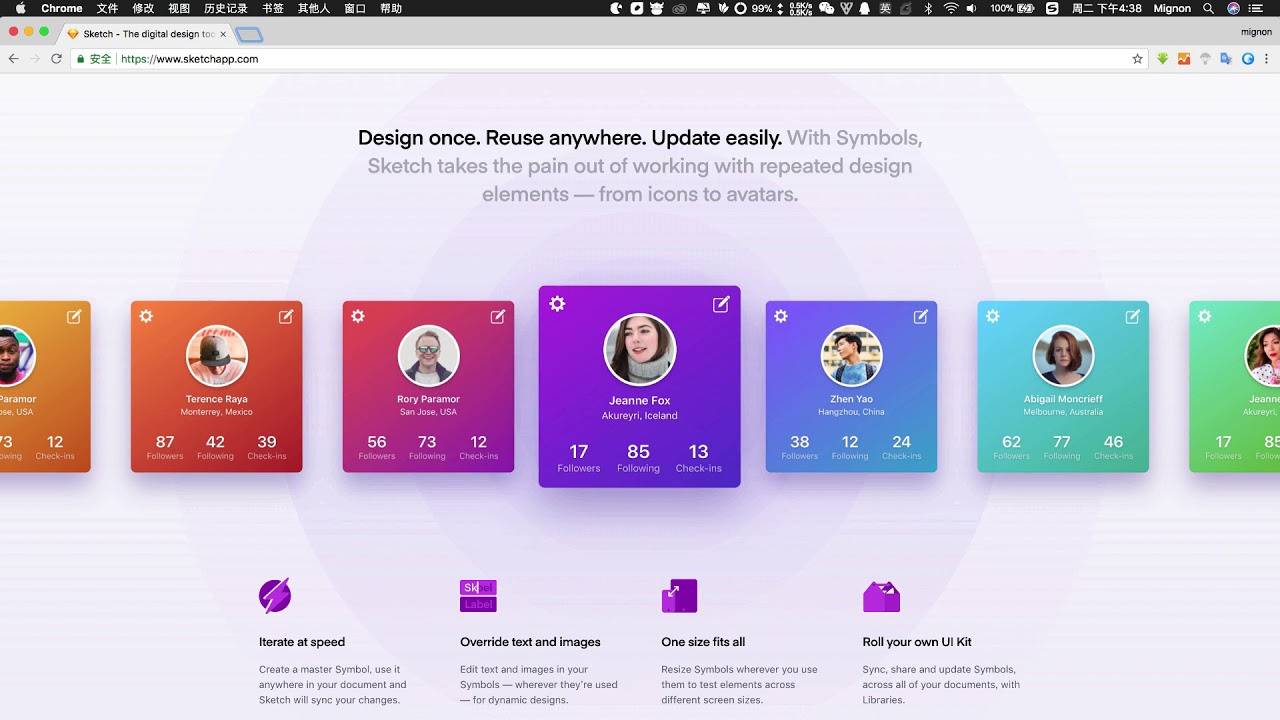Click Zhen Yao's avatar photo
This screenshot has width=1280, height=720.
tap(851, 356)
